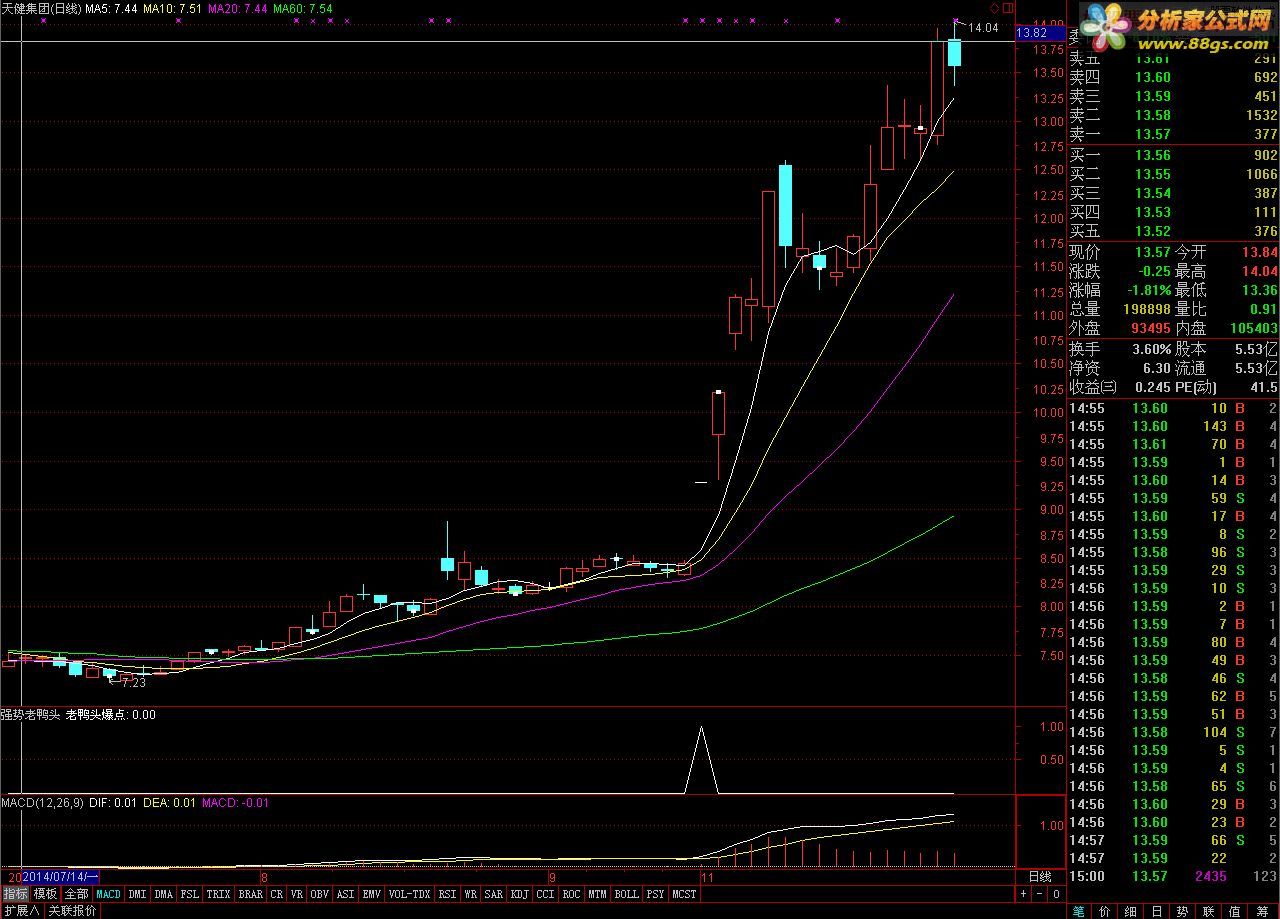The image size is (1280, 919).
Task: Click the MA5: 7.44 label
Action: point(111,8)
